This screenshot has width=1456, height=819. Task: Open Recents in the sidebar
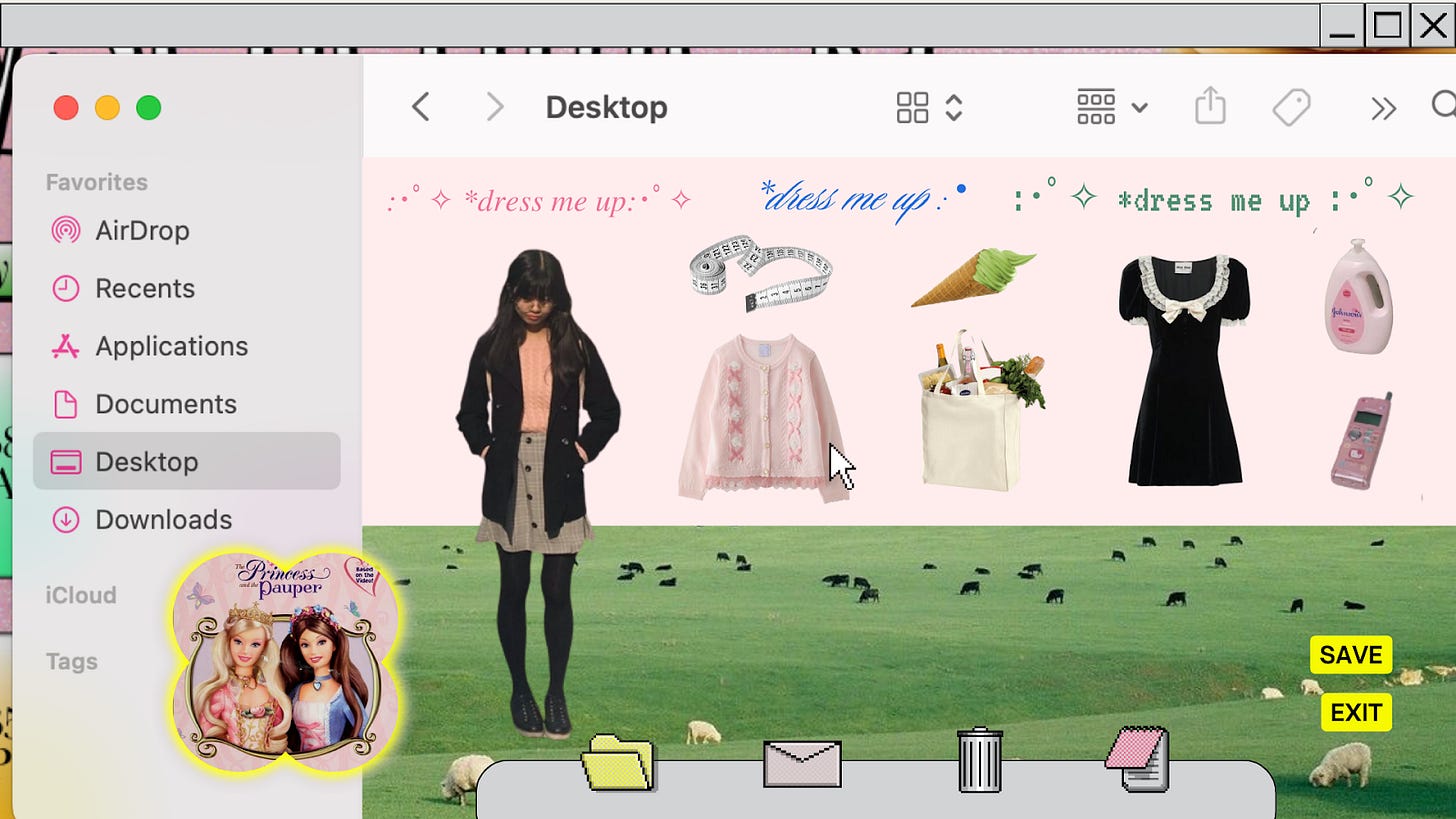(x=187, y=289)
